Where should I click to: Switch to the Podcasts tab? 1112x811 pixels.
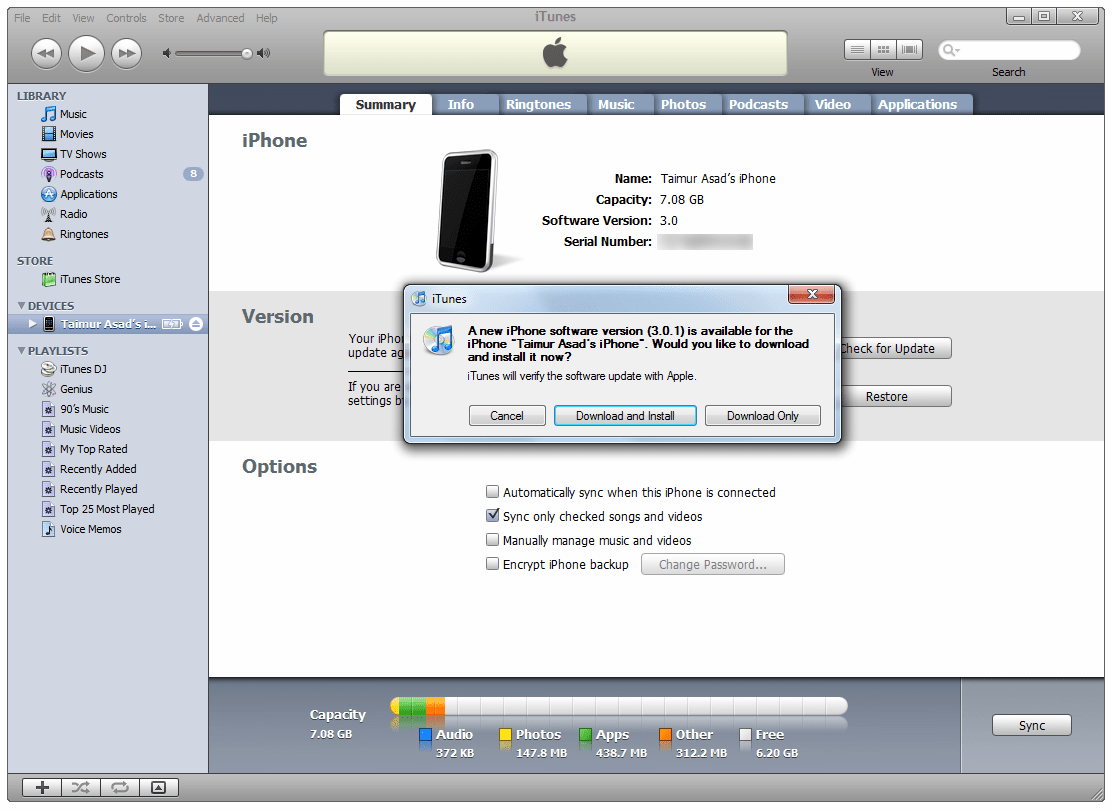tap(760, 103)
